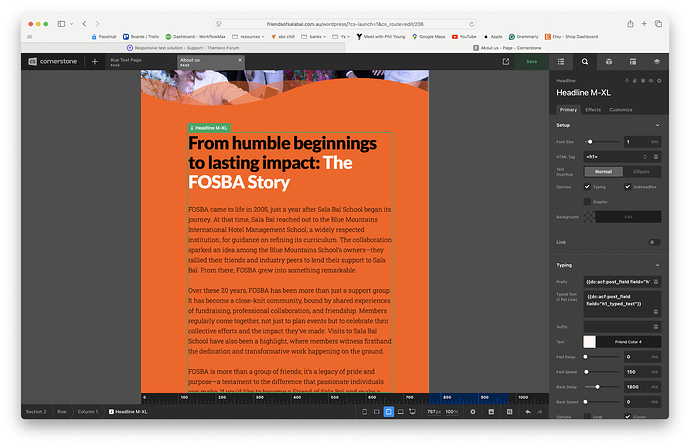
Task: Undo last change
Action: [x=528, y=412]
